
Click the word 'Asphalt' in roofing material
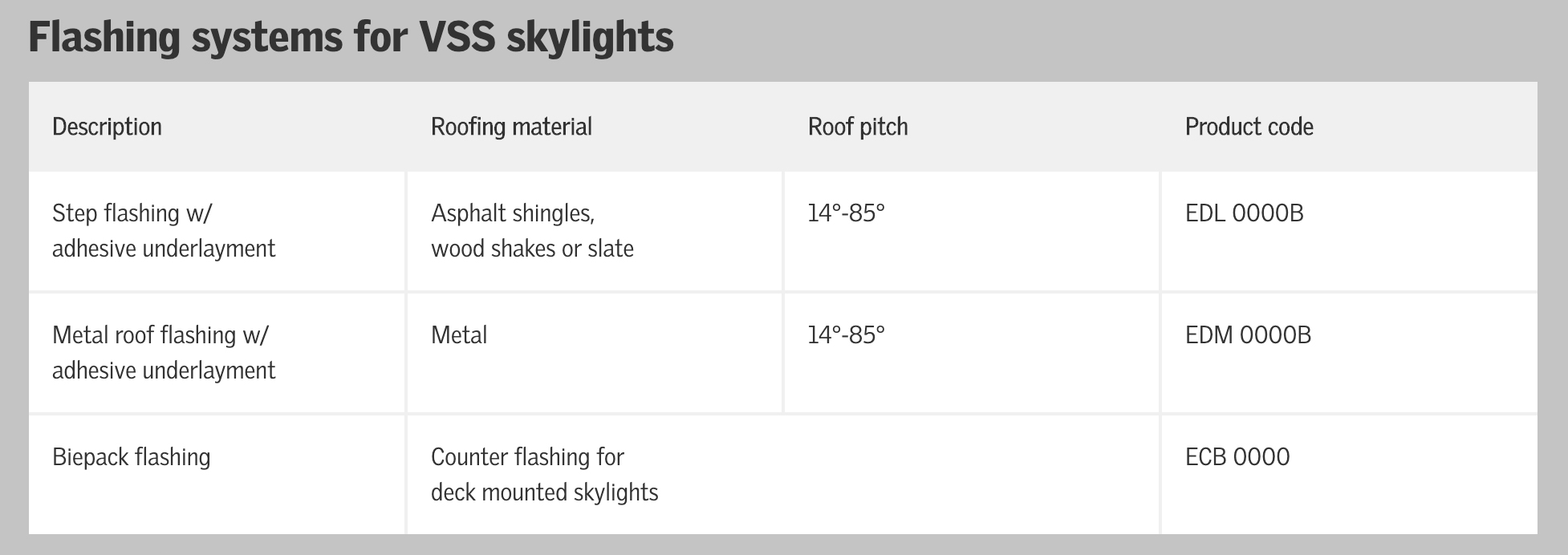click(x=467, y=213)
